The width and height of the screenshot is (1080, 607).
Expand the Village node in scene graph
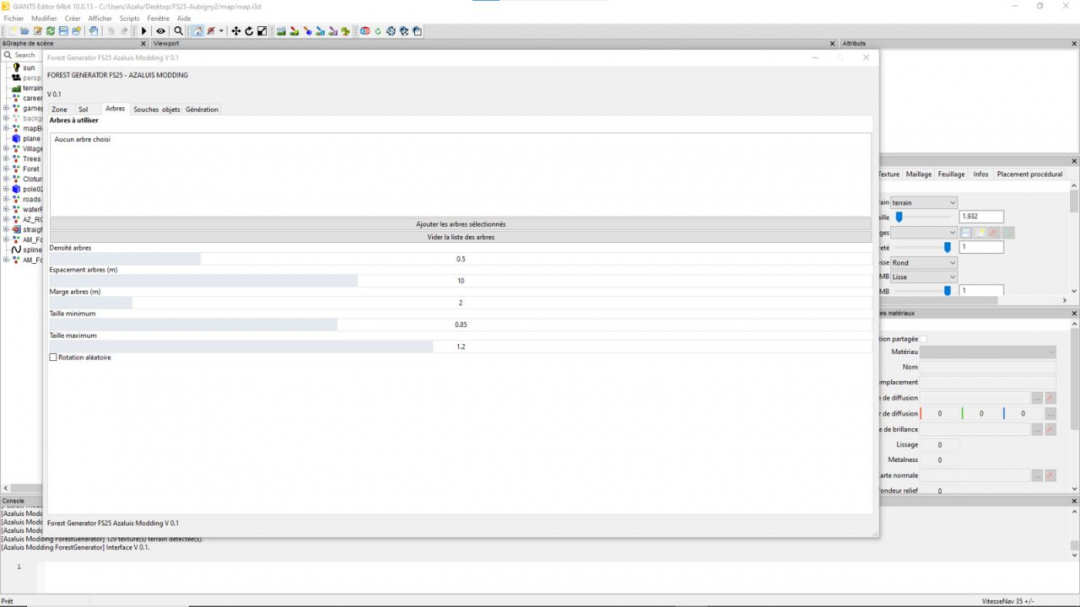pyautogui.click(x=6, y=149)
